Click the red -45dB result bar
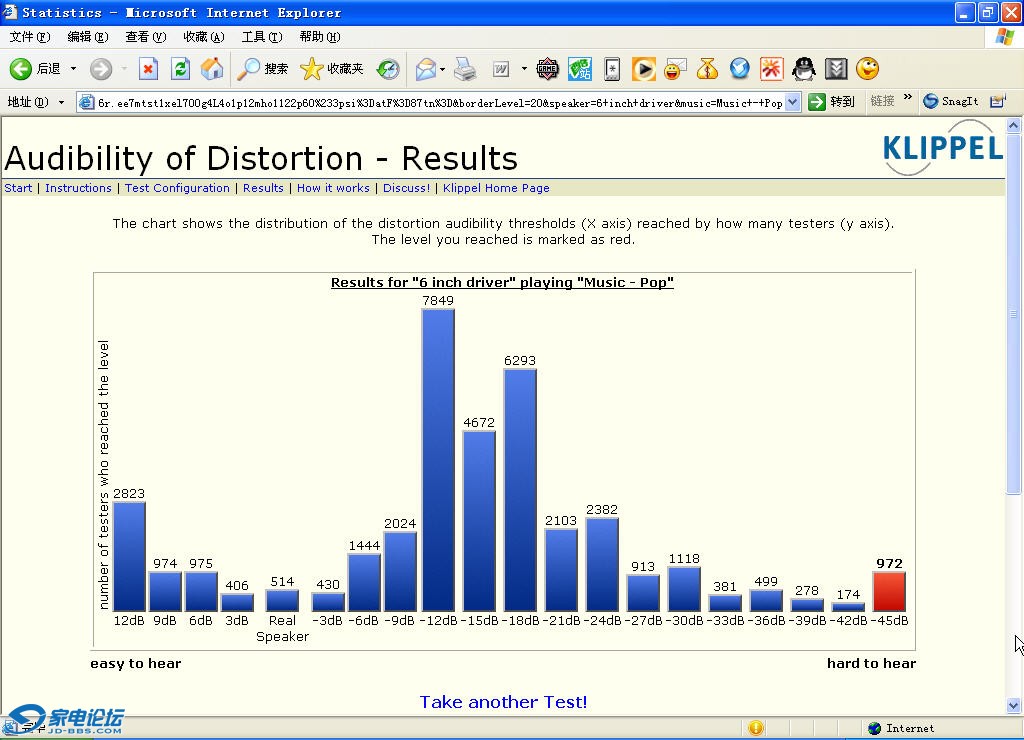1024x740 pixels. 889,591
